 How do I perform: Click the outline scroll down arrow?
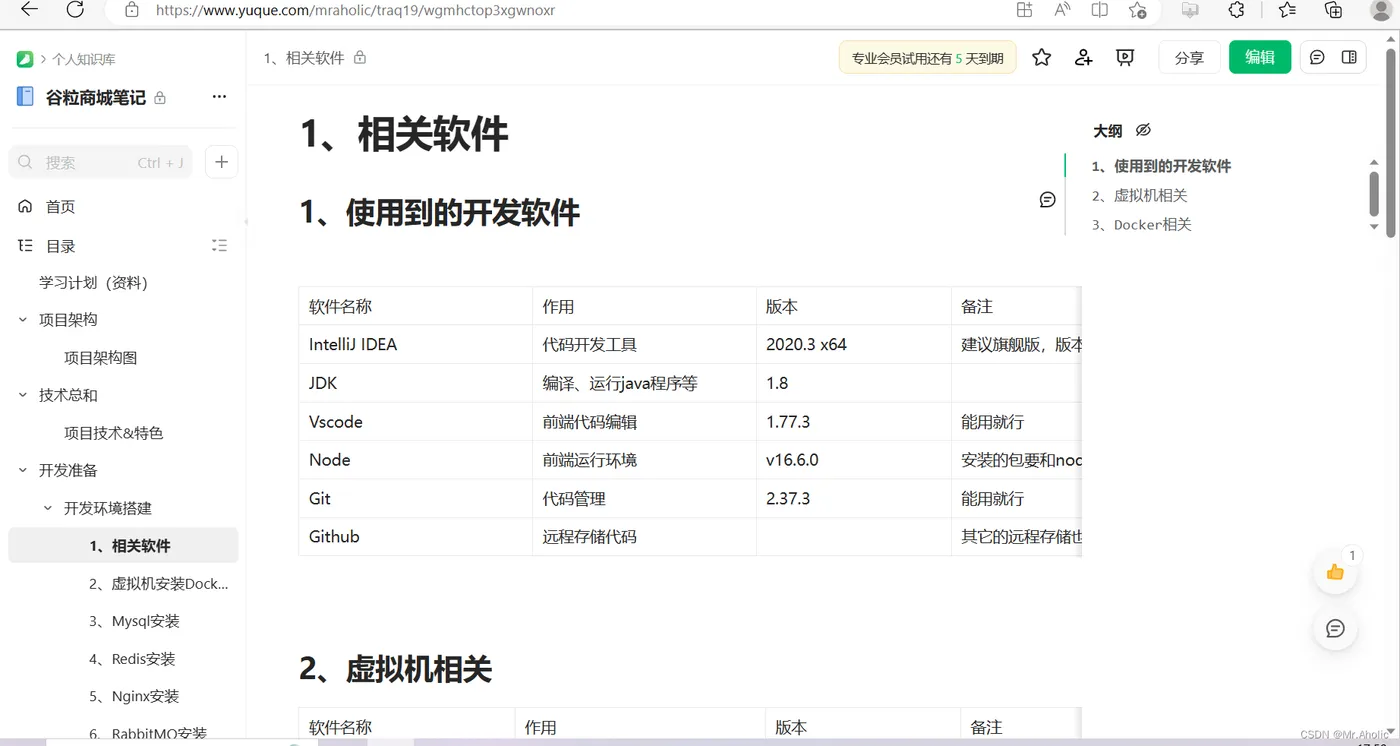1374,228
